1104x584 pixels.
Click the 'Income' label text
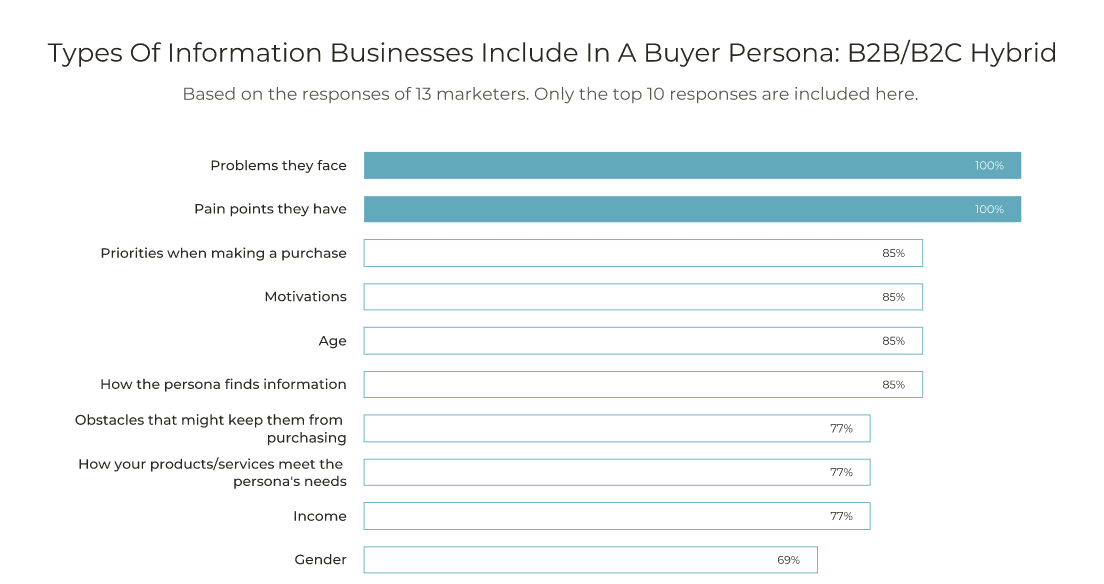(320, 516)
